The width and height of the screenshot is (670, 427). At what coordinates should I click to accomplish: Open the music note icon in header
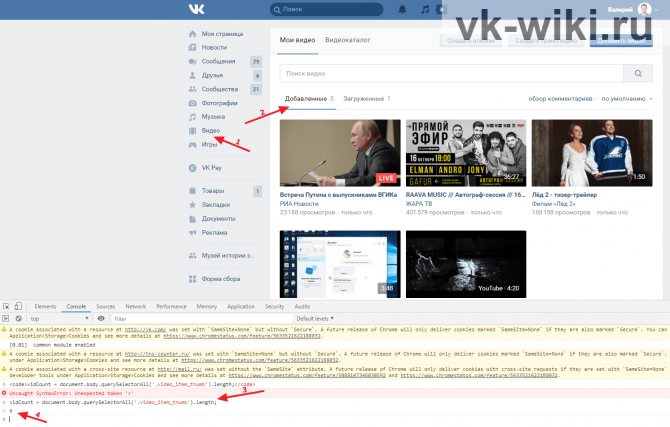[425, 9]
